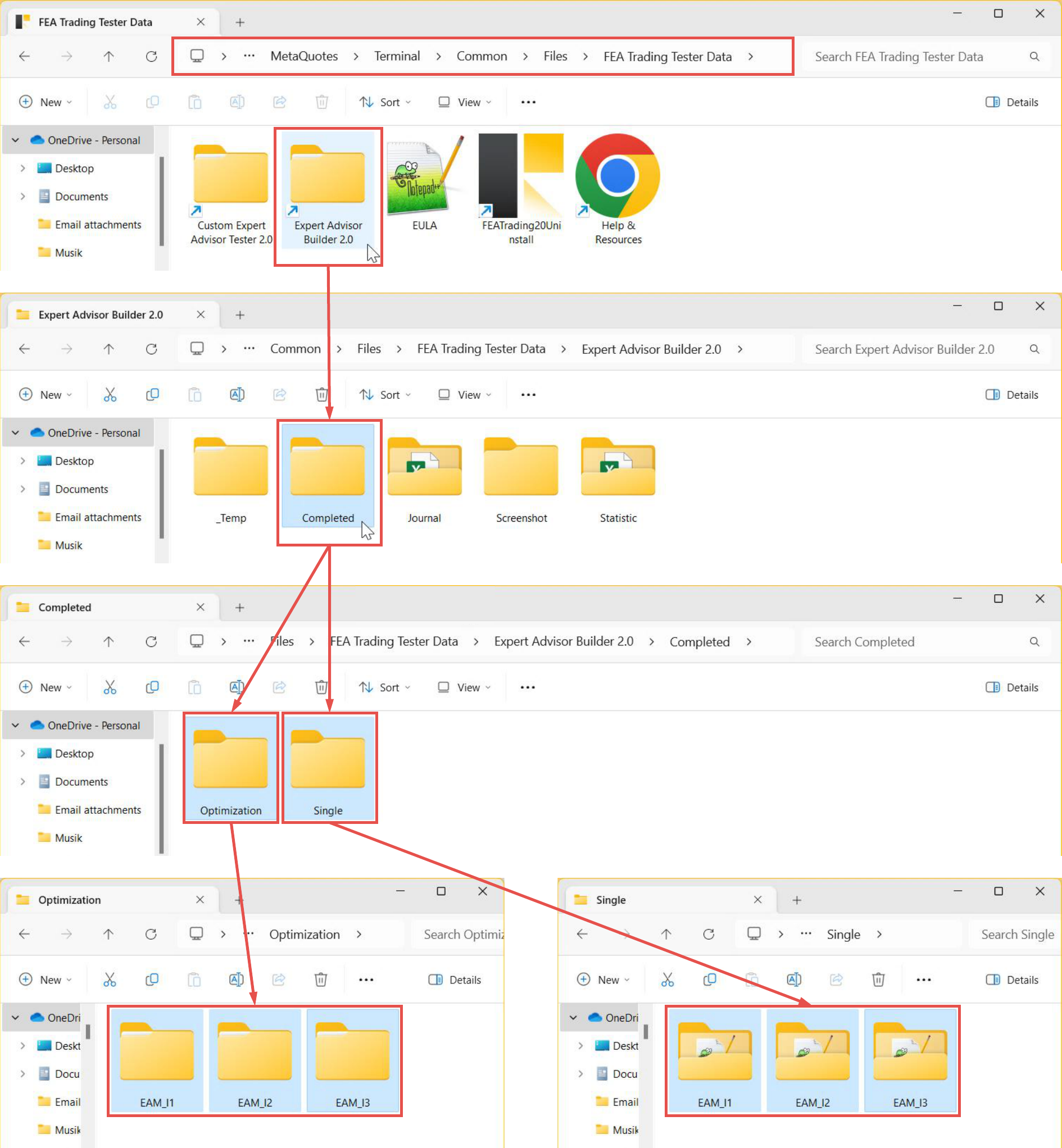Open Sort dropdown in Expert Advisor Builder window
Image resolution: width=1062 pixels, height=1148 pixels.
tap(385, 394)
